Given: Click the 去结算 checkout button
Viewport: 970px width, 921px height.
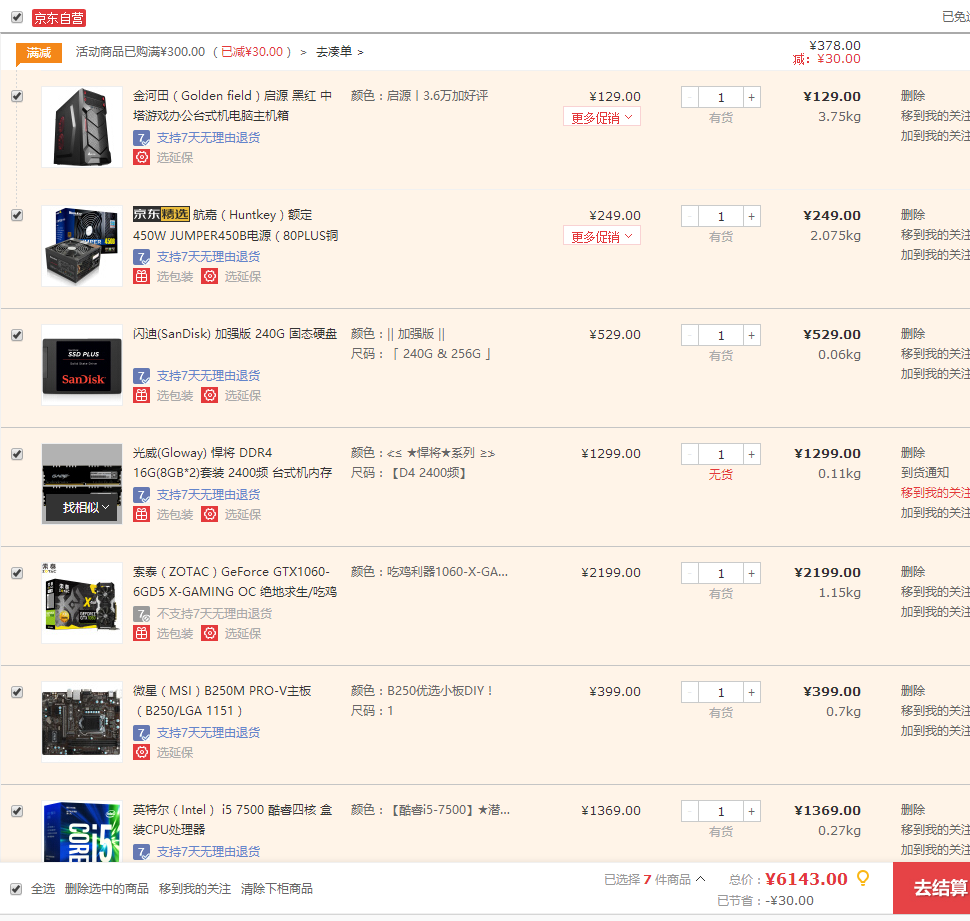Looking at the screenshot, I should point(932,888).
